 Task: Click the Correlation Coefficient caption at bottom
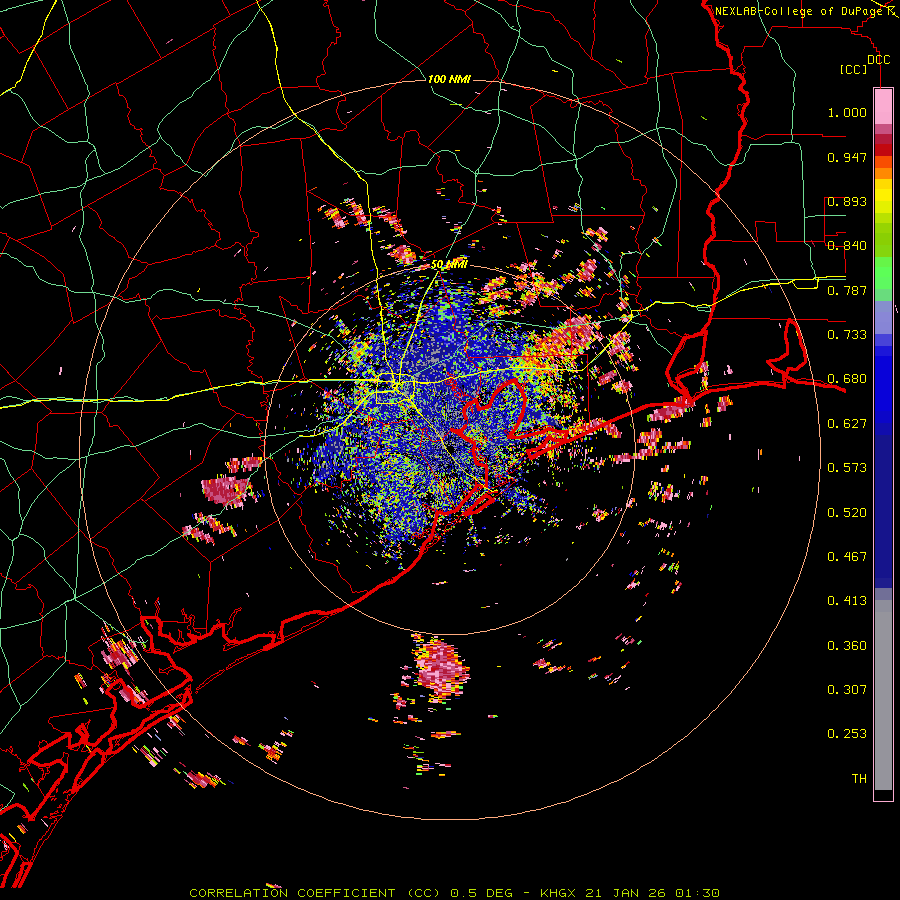pos(454,893)
